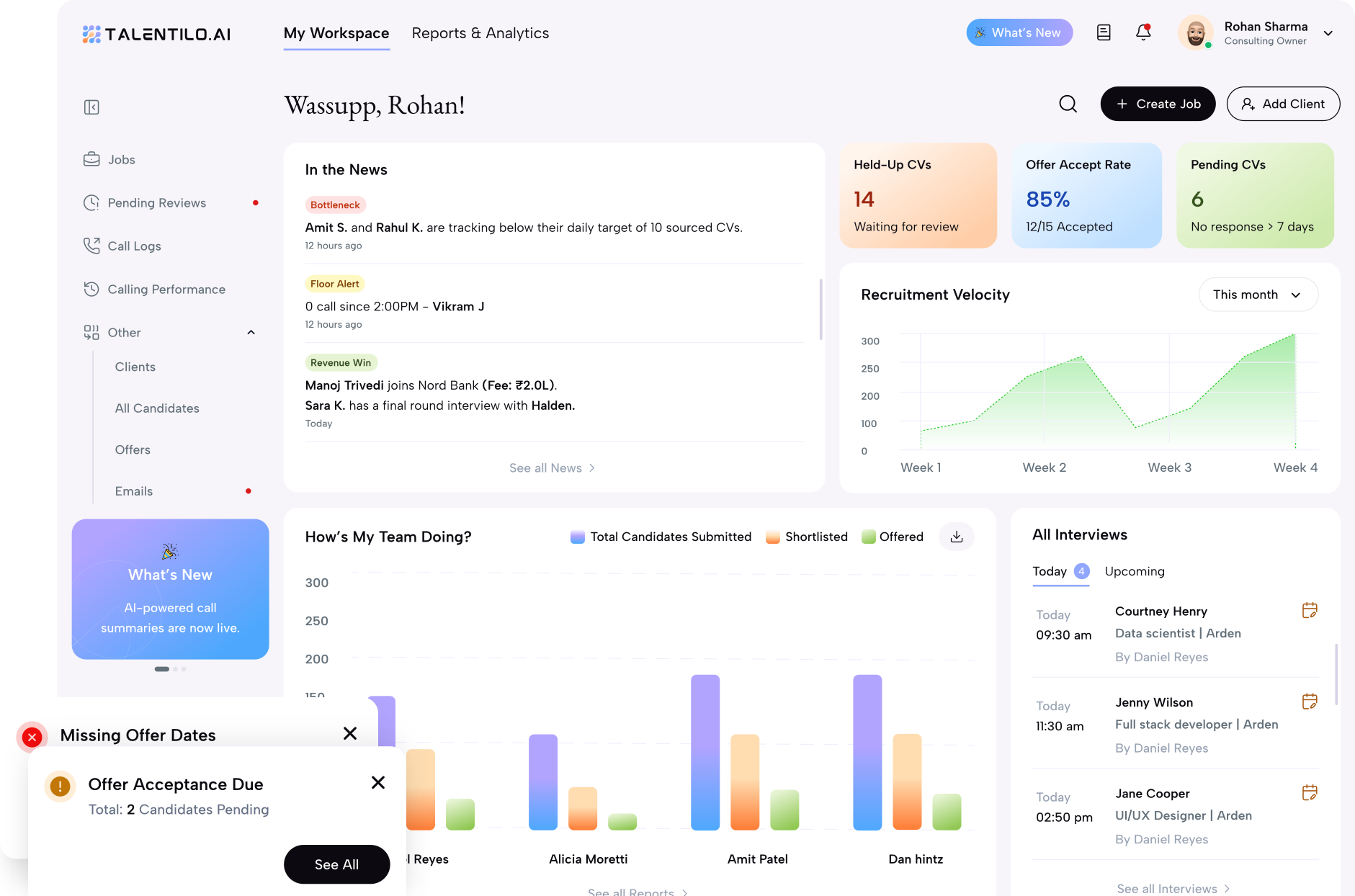Collapse the sidebar panel icon

click(91, 107)
